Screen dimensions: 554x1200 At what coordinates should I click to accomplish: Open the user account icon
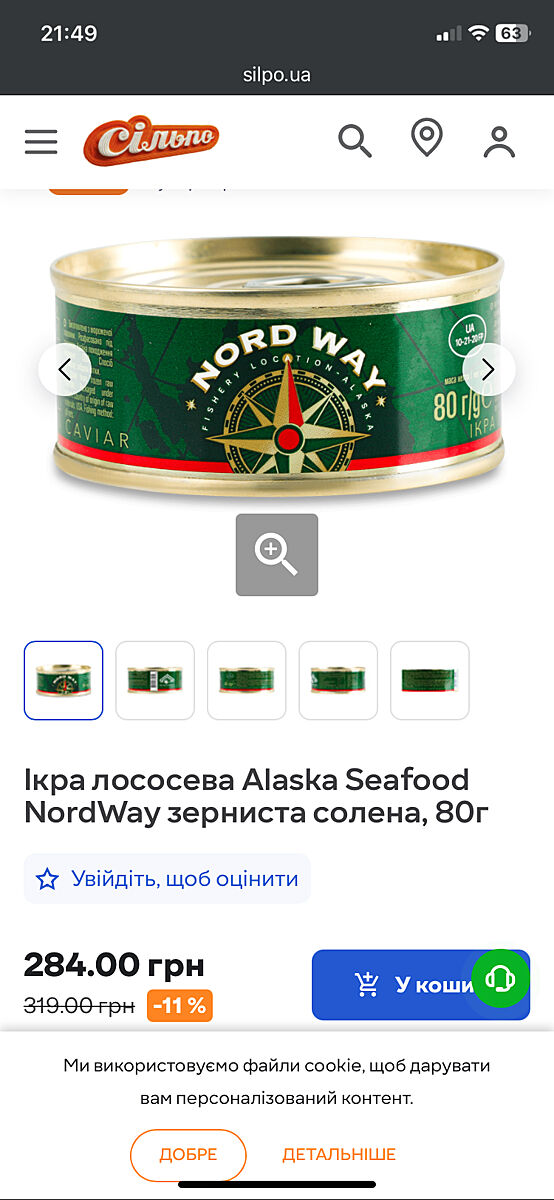coord(499,141)
